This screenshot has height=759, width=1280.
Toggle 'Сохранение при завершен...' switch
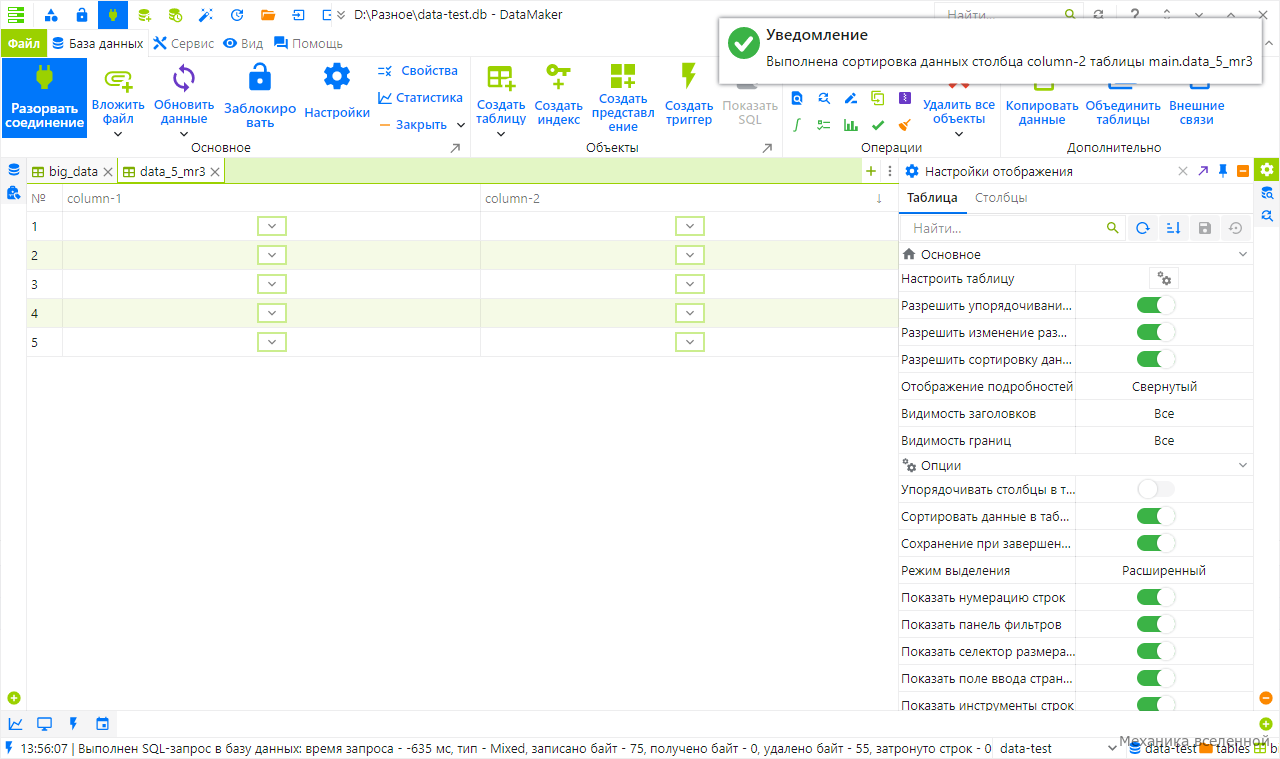point(1156,543)
